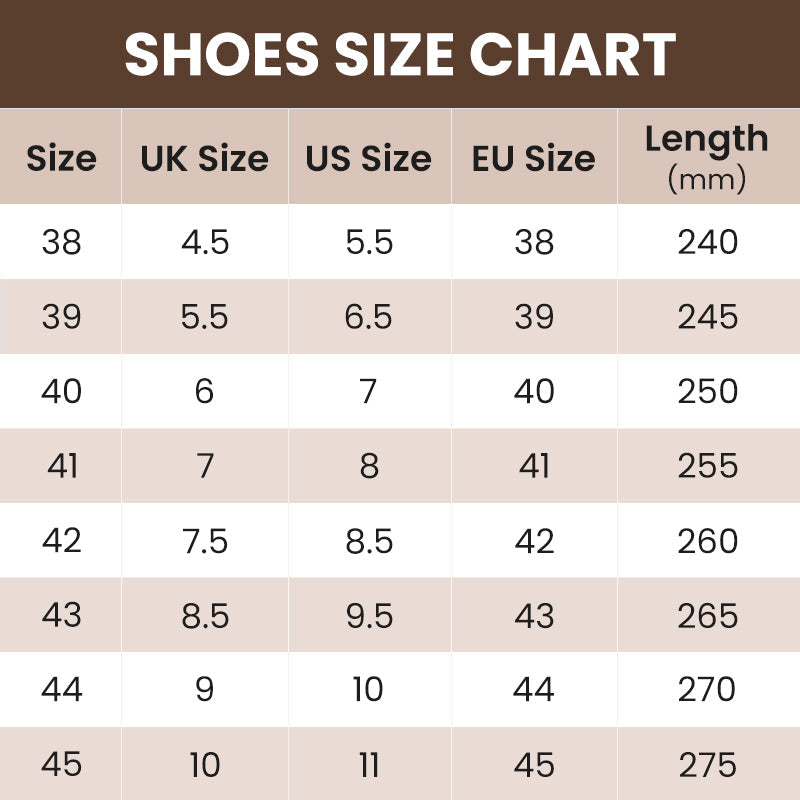Screen dimensions: 800x800
Task: Click the UK Size column header
Action: [x=204, y=158]
